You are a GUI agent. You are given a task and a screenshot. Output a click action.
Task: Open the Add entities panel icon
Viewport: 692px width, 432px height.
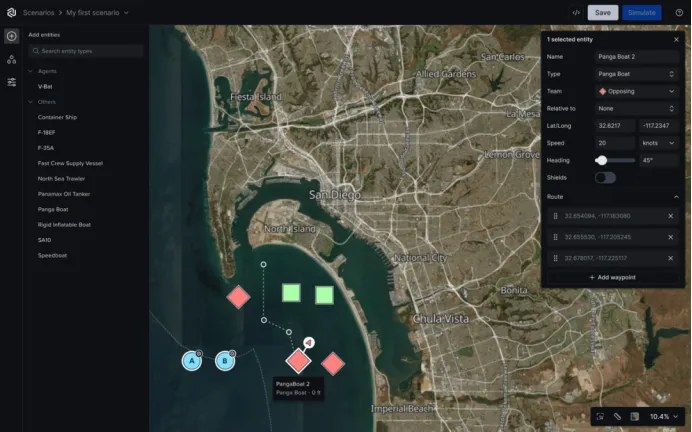(12, 36)
